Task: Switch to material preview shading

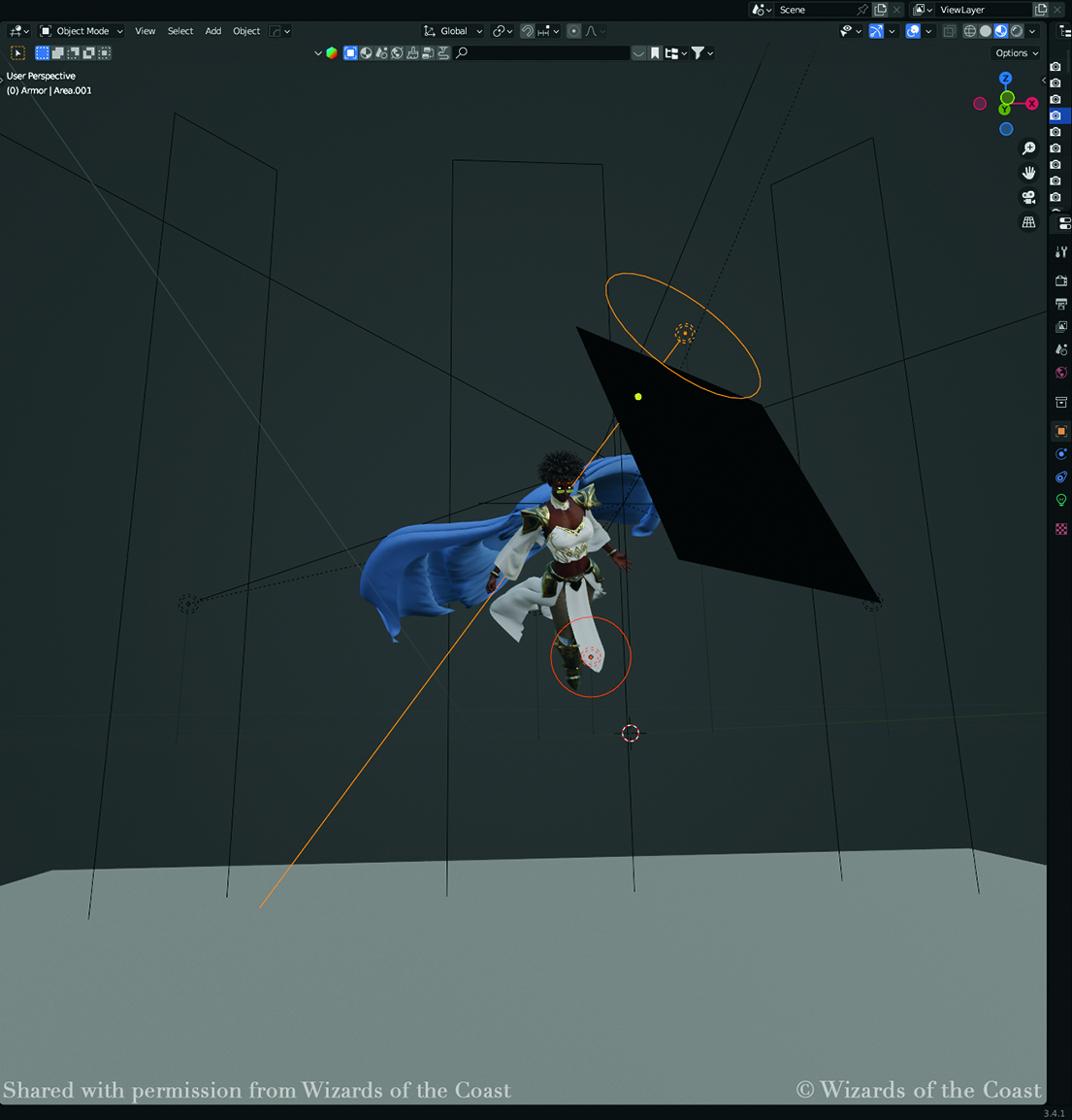Action: [1001, 31]
